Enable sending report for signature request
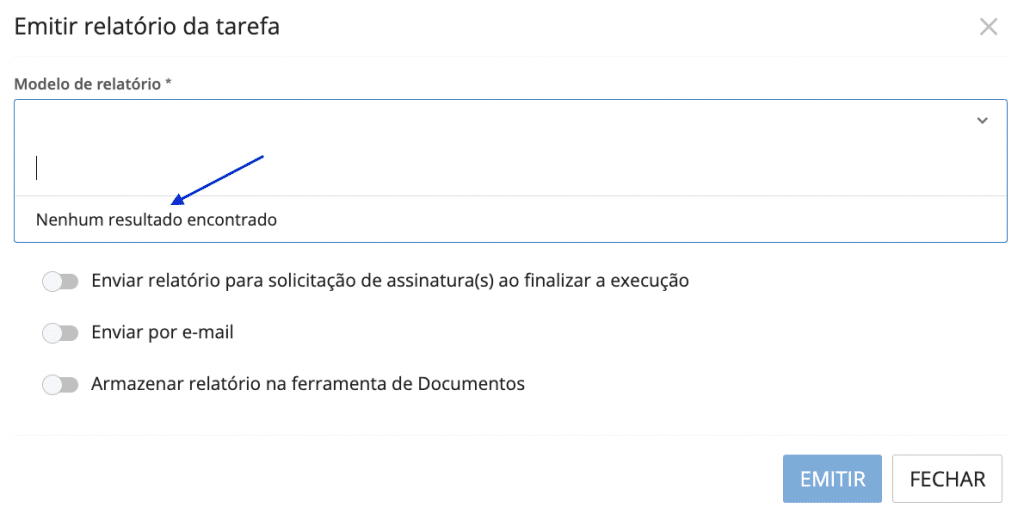 click(60, 282)
